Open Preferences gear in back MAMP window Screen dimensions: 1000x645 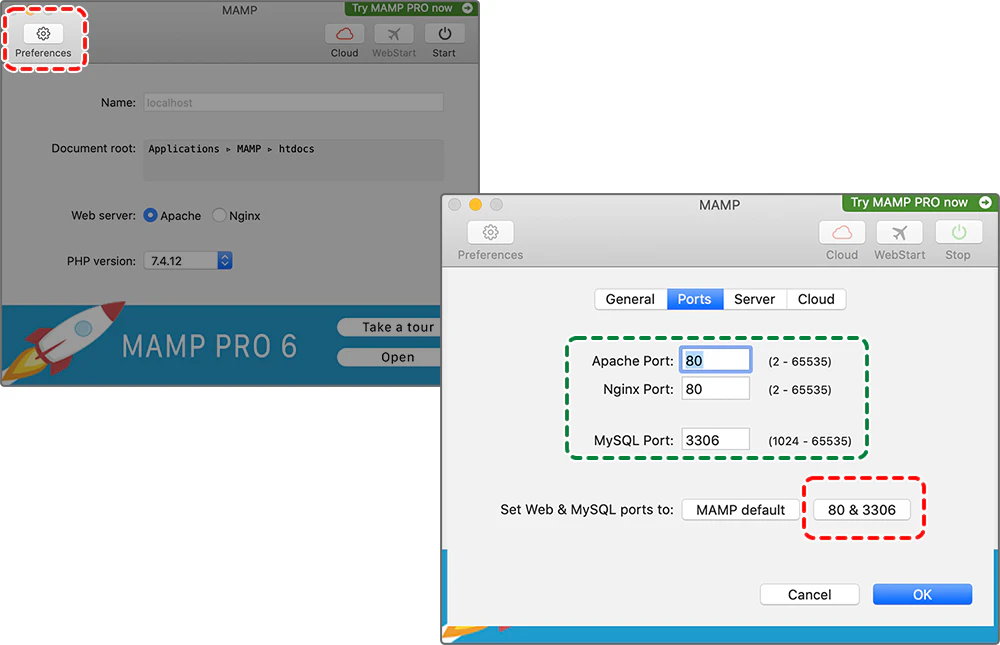tap(43, 34)
